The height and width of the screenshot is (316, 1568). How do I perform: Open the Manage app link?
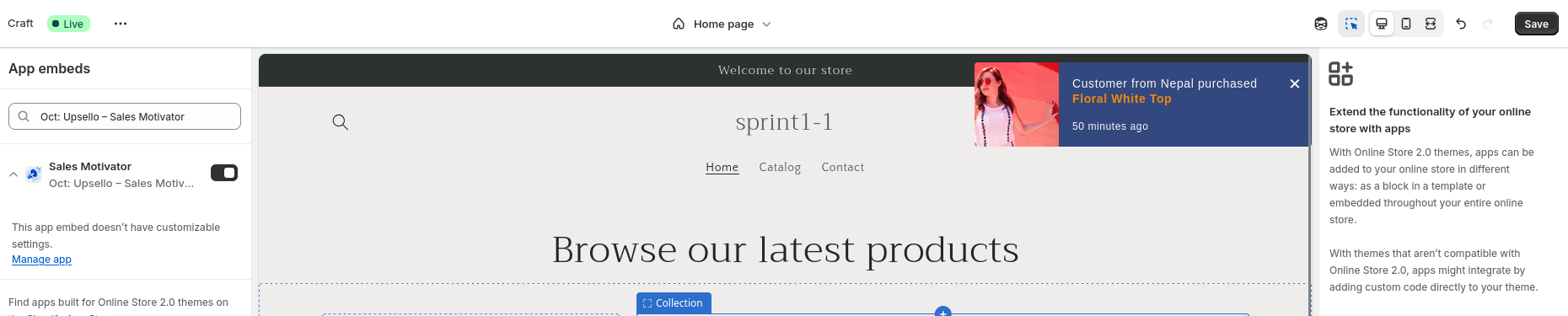tap(41, 260)
